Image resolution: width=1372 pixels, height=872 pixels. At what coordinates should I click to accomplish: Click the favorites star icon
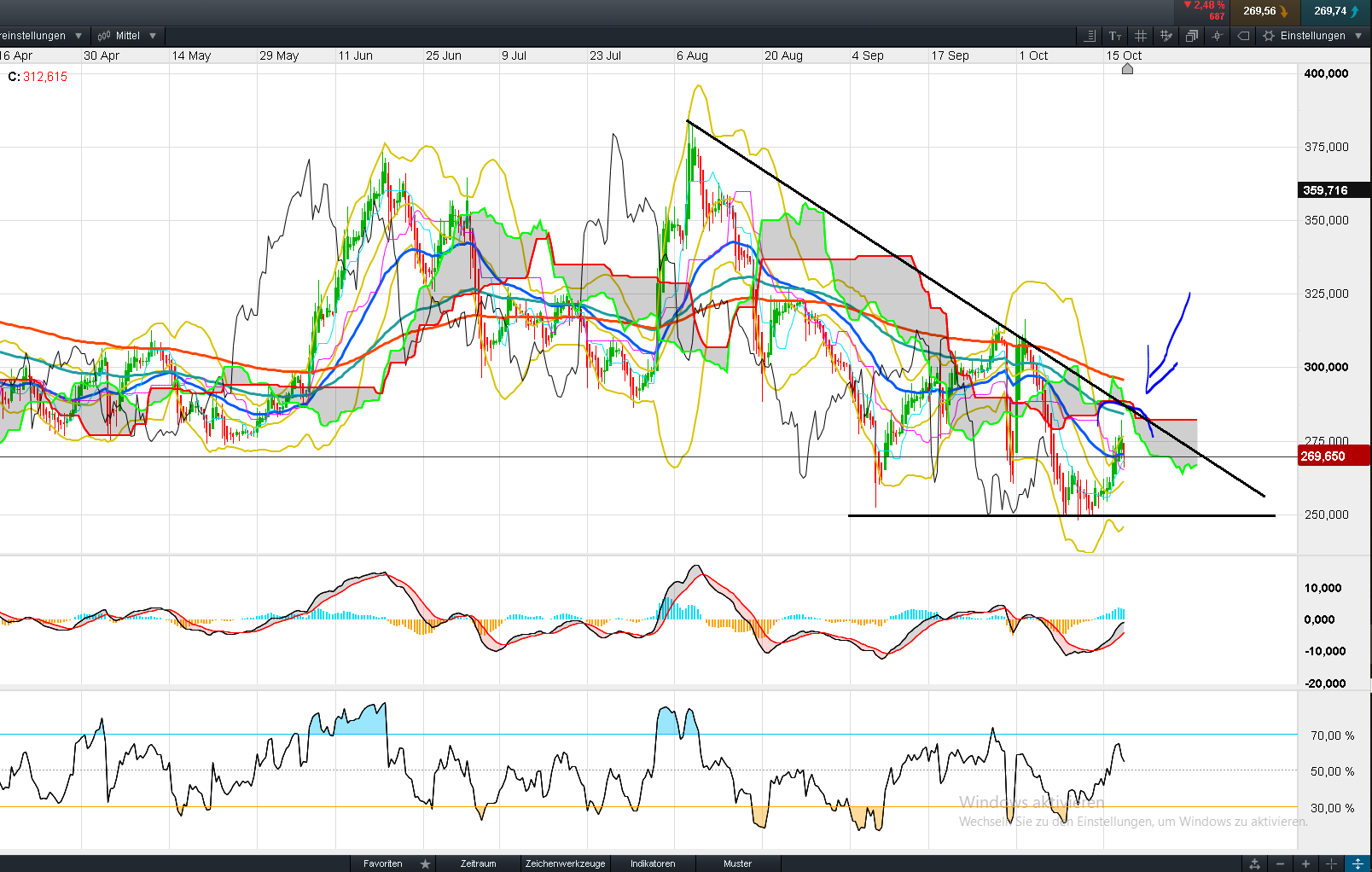pos(425,863)
